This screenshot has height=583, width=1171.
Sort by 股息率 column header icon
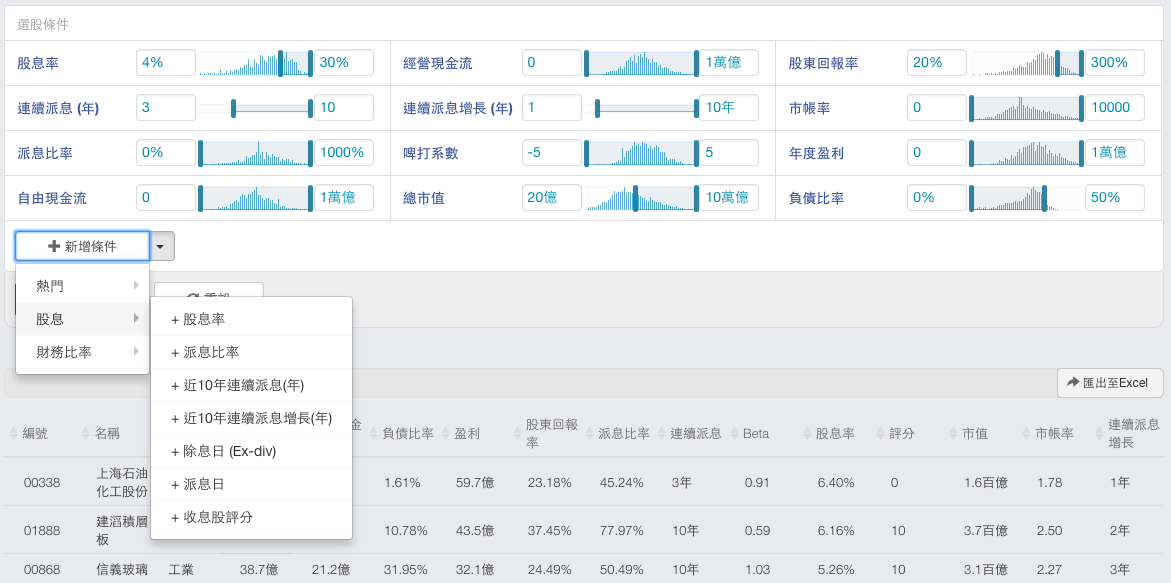point(807,433)
